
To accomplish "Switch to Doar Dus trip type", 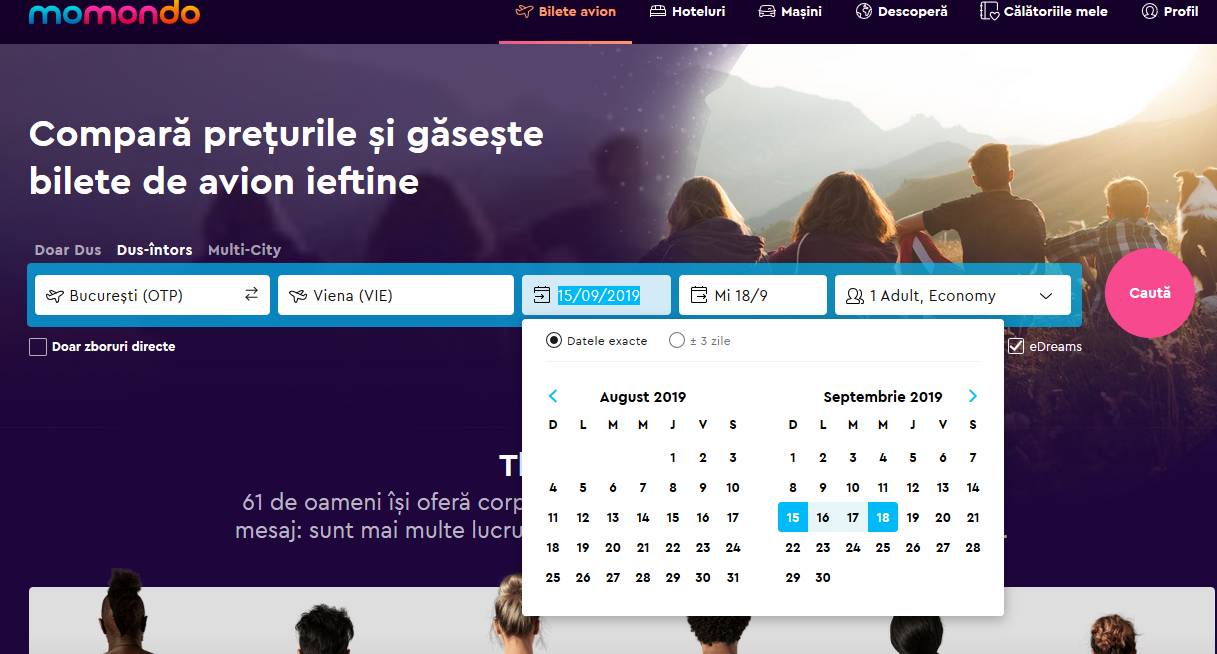I will pyautogui.click(x=68, y=250).
